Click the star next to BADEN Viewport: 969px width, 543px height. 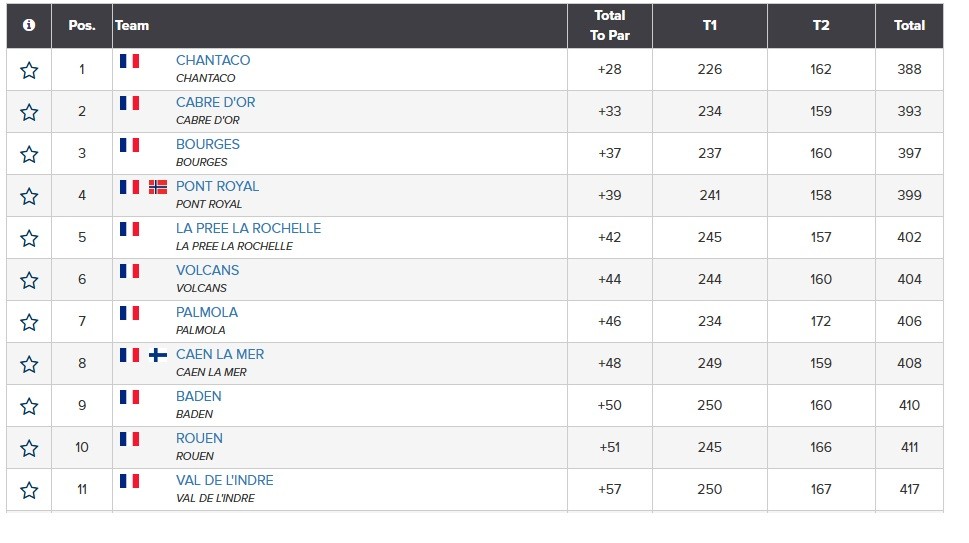tap(29, 406)
